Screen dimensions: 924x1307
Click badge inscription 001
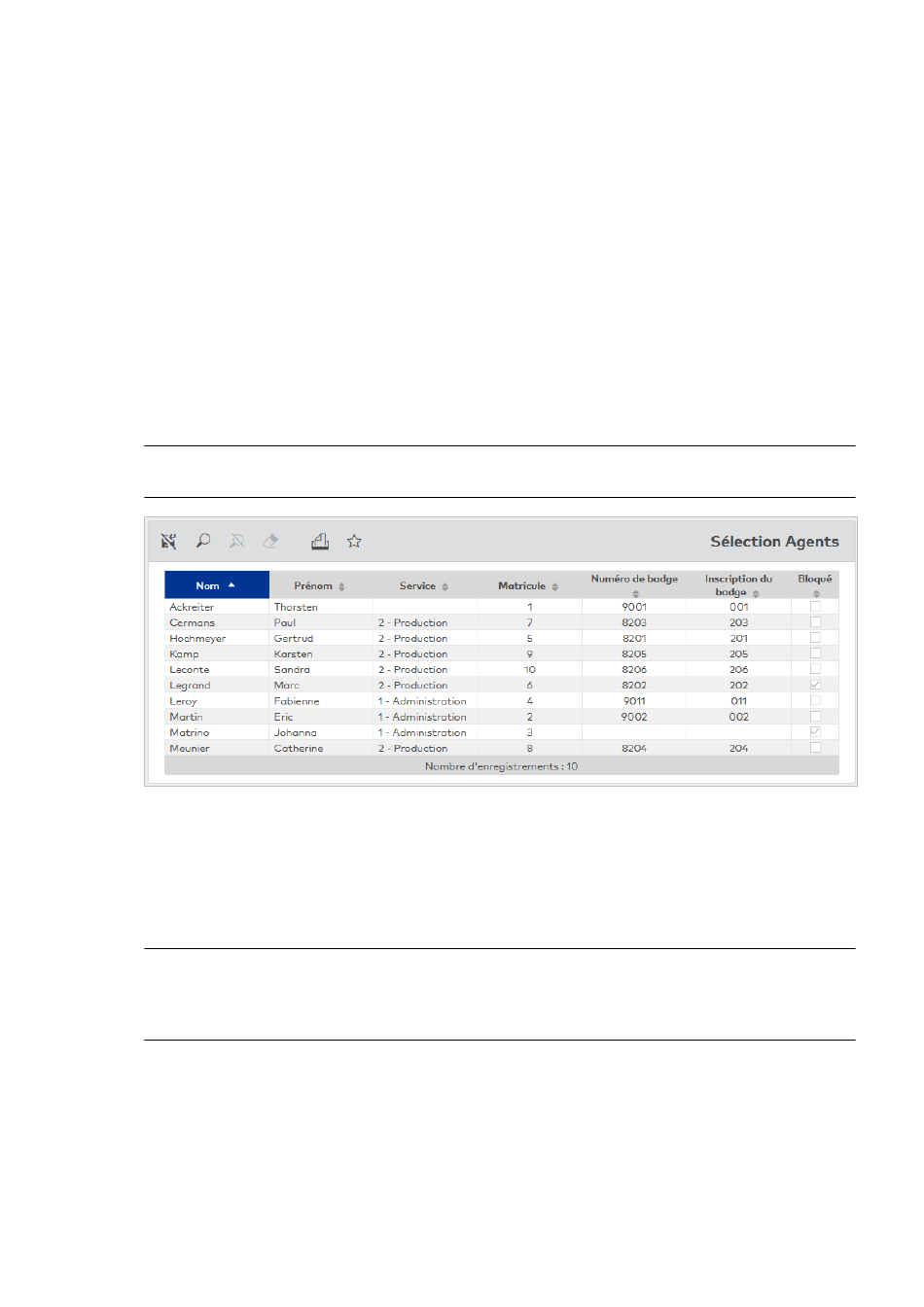point(739,607)
